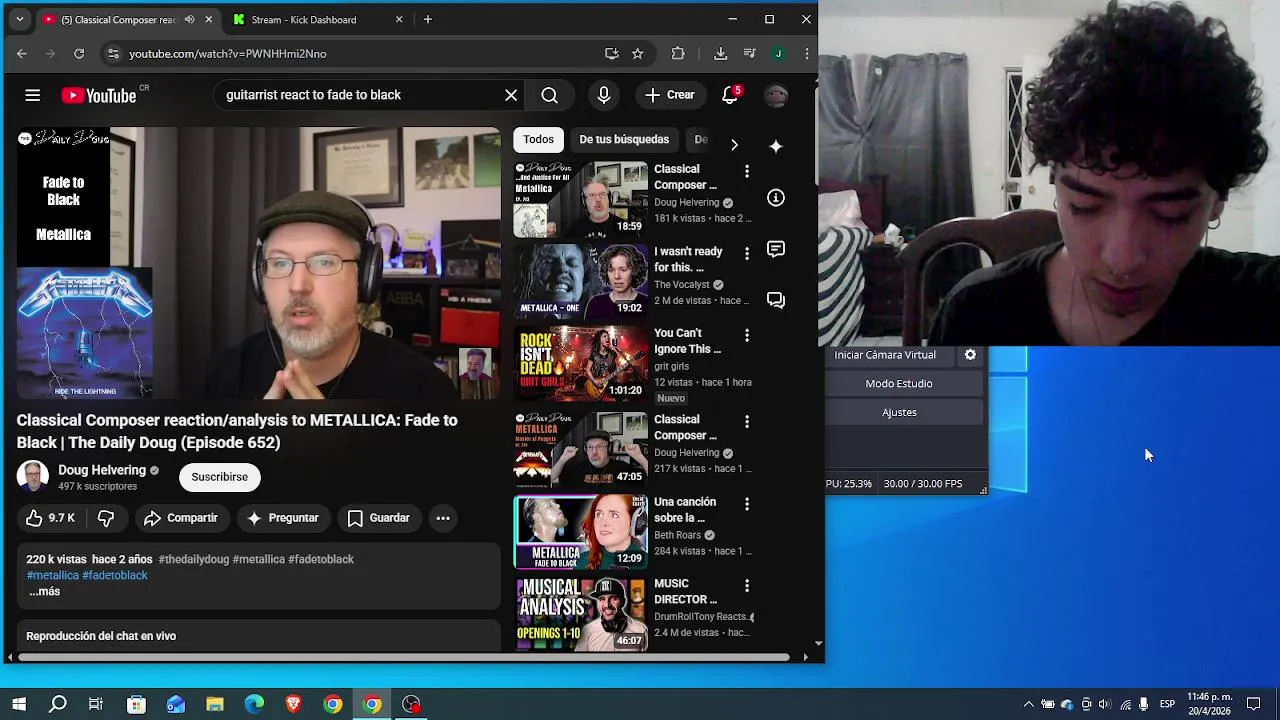Show Chrome downloads tray

click(720, 54)
